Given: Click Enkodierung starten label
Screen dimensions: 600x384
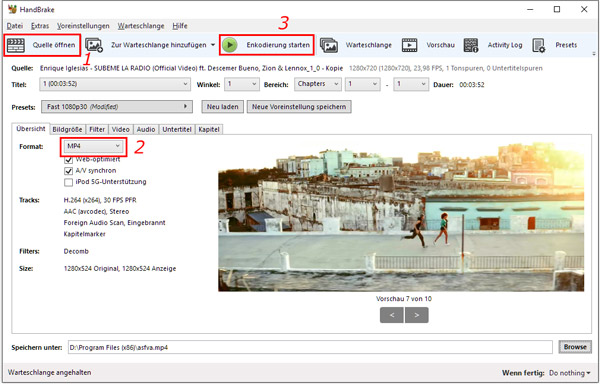Looking at the screenshot, I should pos(278,45).
